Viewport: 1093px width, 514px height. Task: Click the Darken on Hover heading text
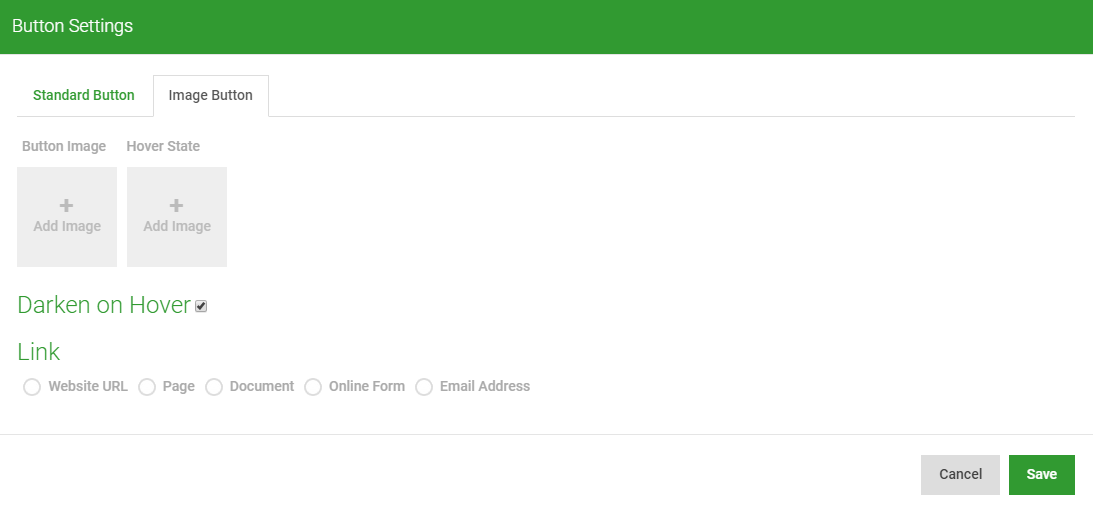(104, 305)
